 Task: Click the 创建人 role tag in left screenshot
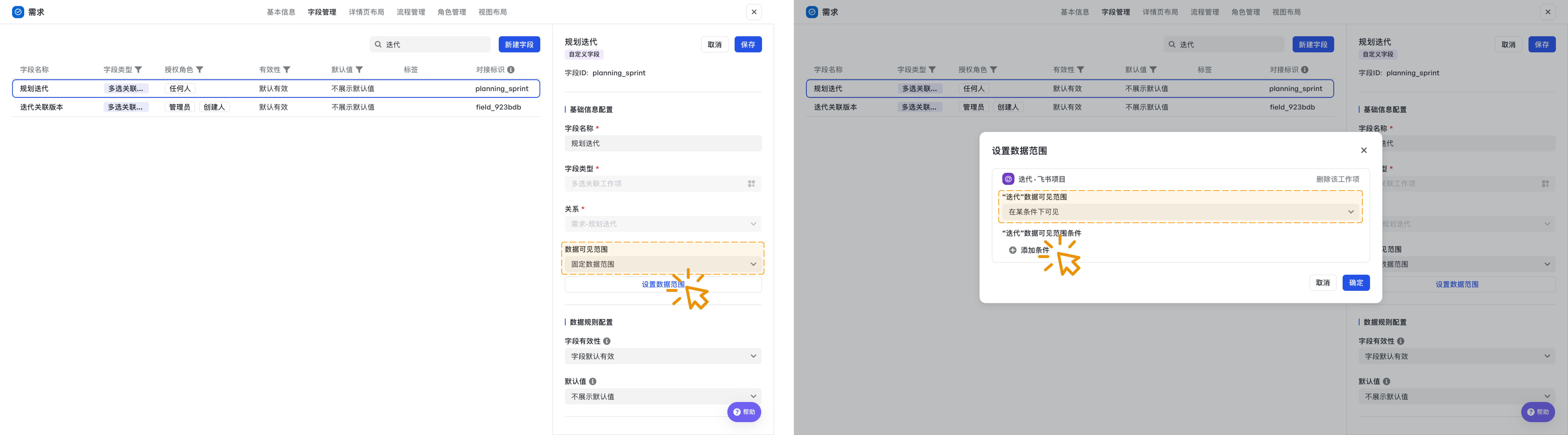click(214, 107)
